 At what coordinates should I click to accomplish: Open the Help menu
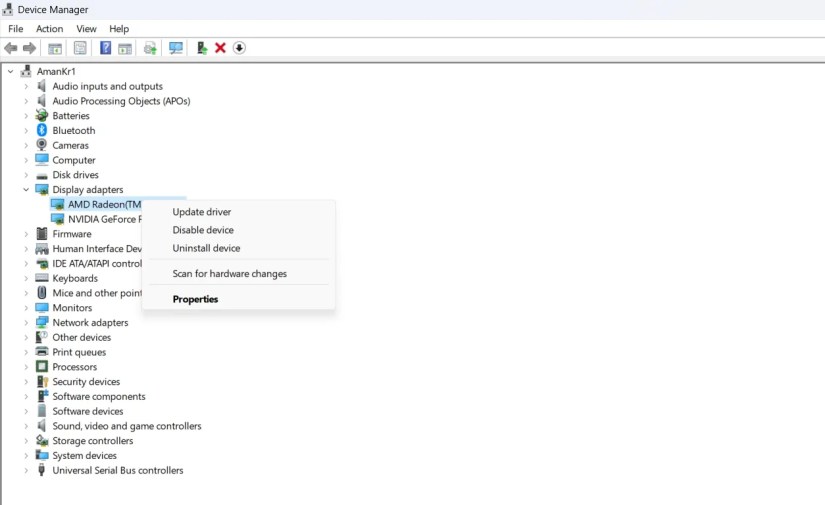tap(119, 29)
